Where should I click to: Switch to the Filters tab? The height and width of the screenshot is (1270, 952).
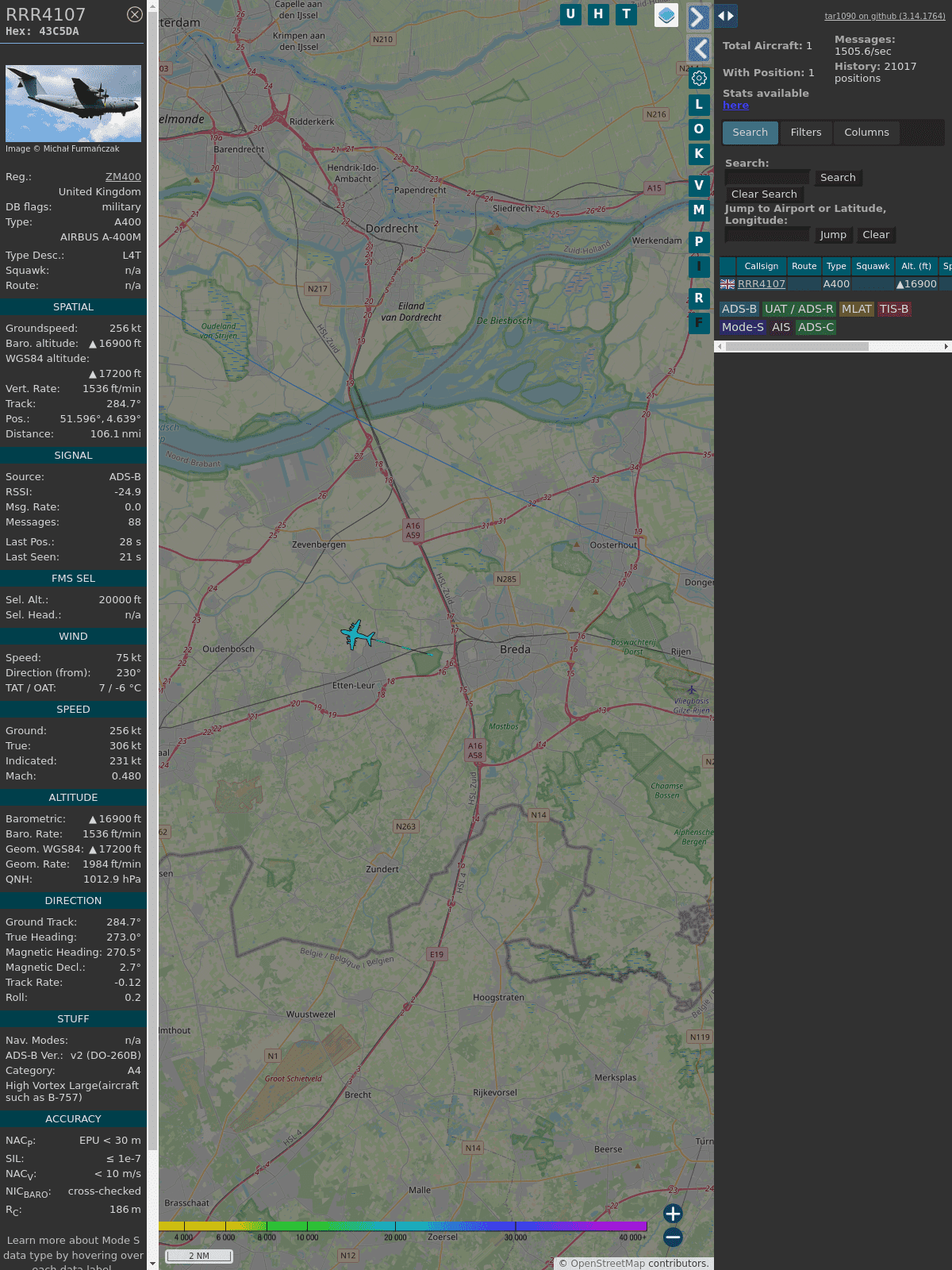(x=805, y=133)
